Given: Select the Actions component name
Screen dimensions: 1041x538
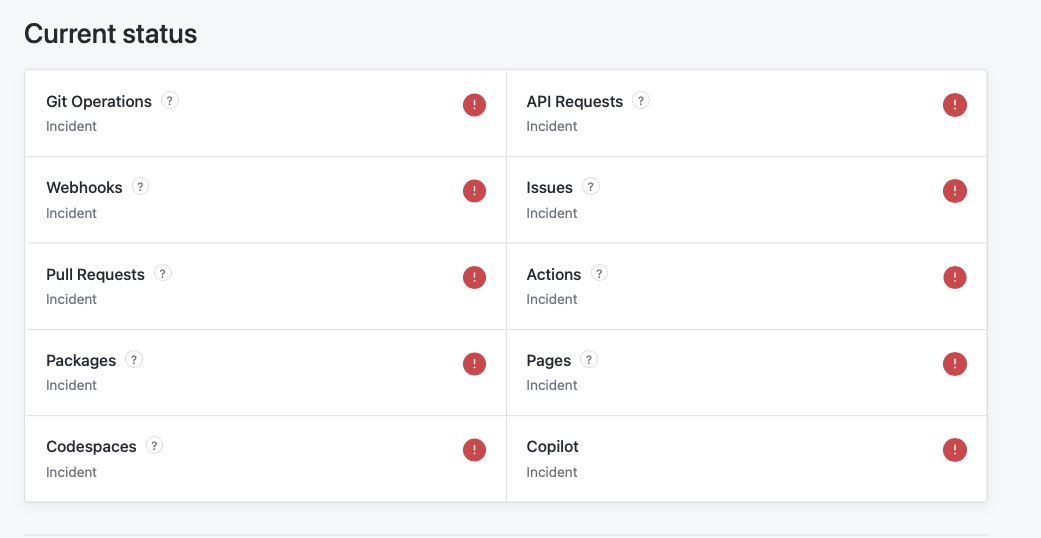Looking at the screenshot, I should click(554, 274).
